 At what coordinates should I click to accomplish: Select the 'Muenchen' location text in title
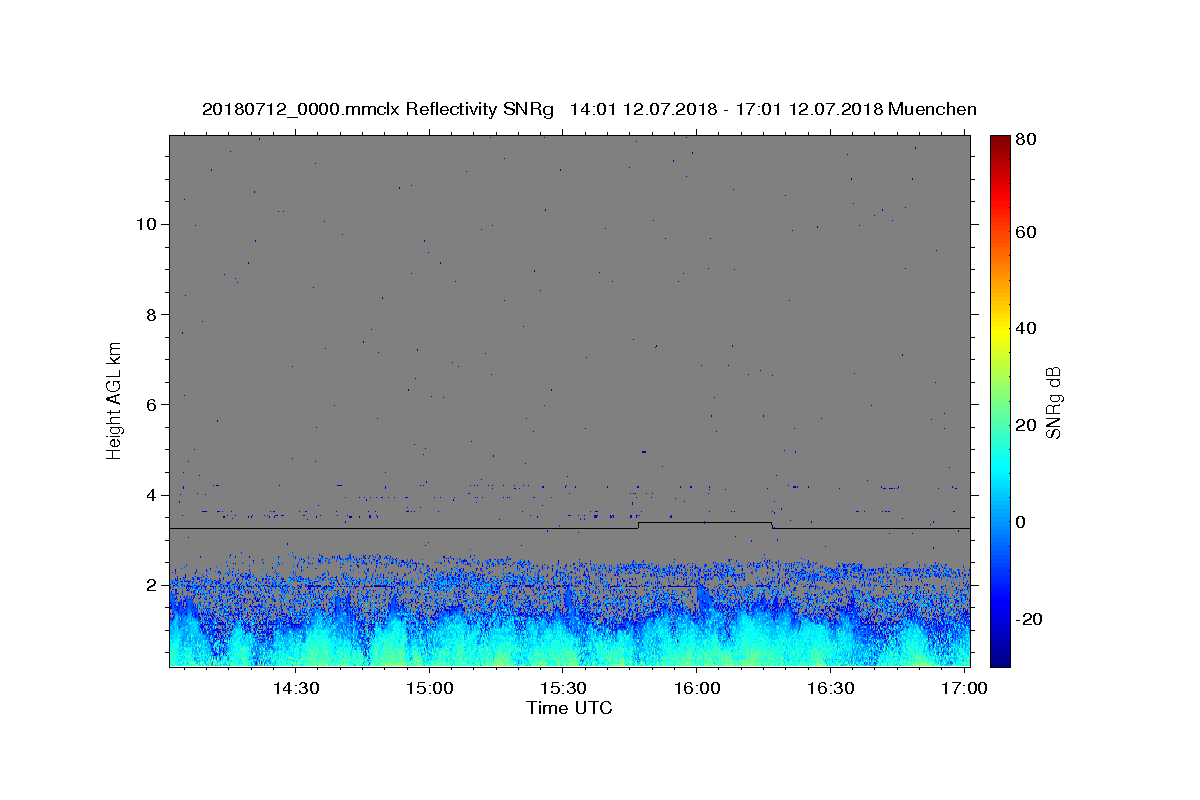point(932,109)
